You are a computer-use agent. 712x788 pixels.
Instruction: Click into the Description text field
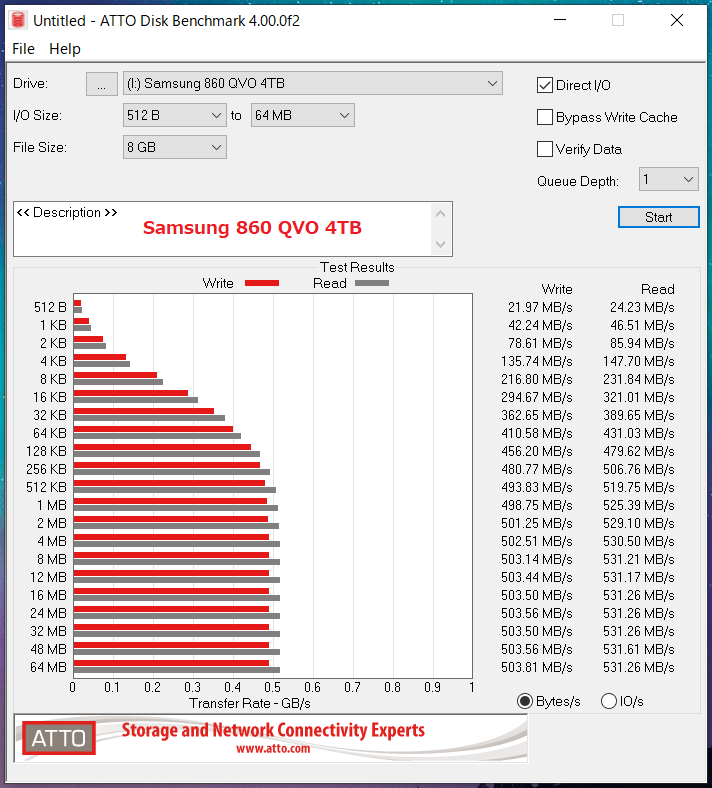(x=222, y=229)
